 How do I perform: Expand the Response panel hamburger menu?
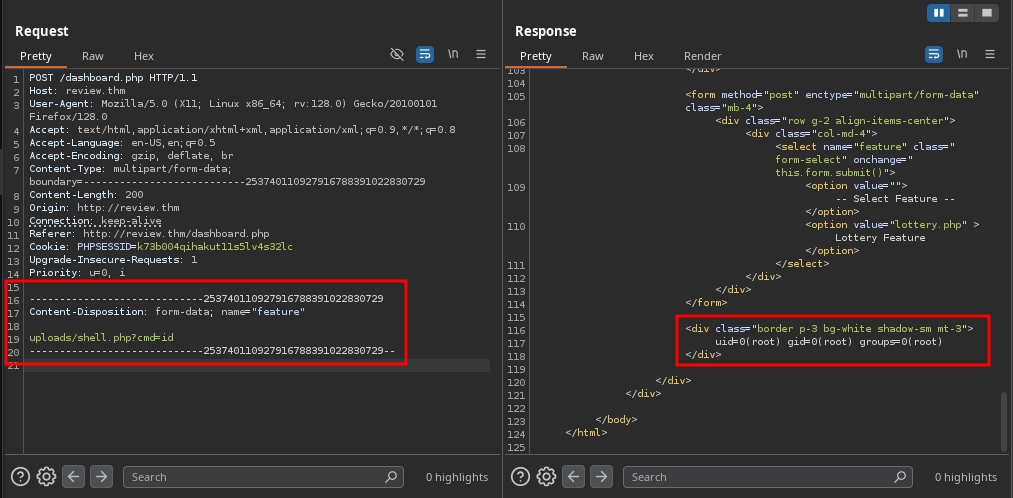click(989, 54)
